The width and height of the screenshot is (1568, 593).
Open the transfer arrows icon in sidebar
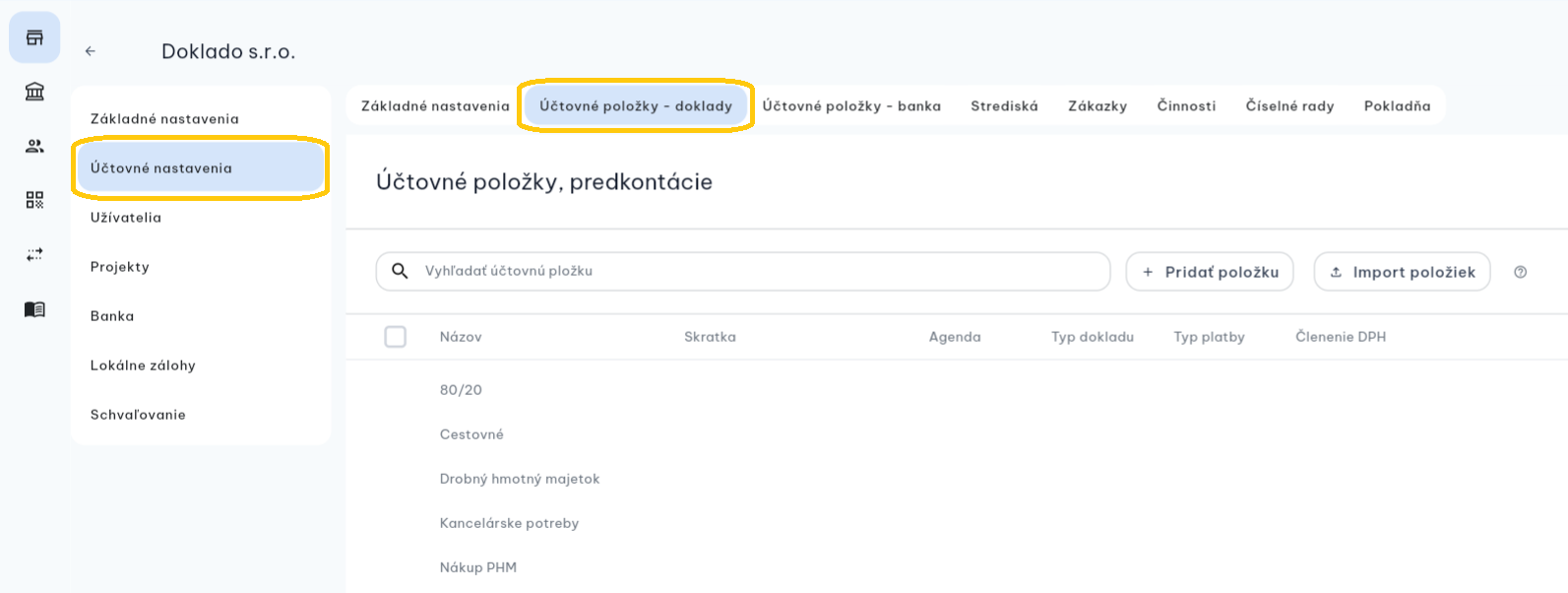coord(34,254)
